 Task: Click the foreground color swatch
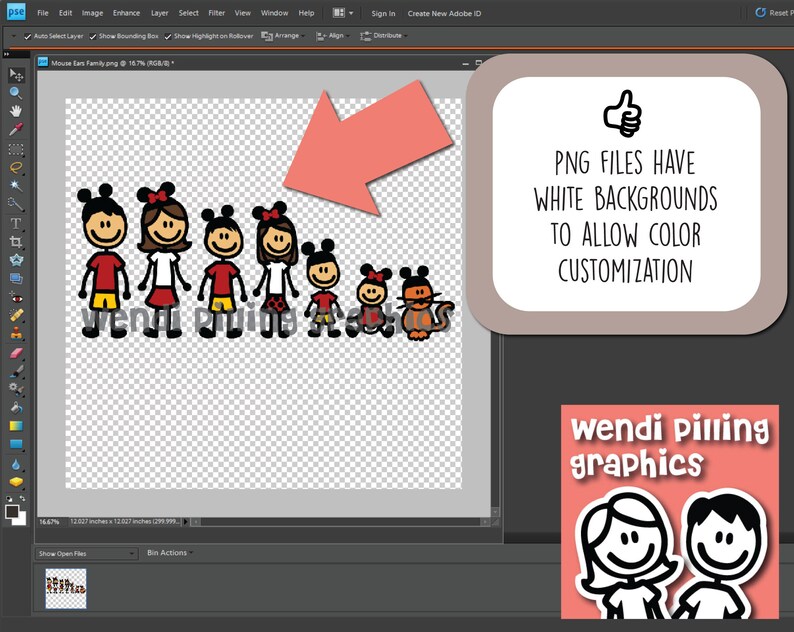[x=11, y=511]
